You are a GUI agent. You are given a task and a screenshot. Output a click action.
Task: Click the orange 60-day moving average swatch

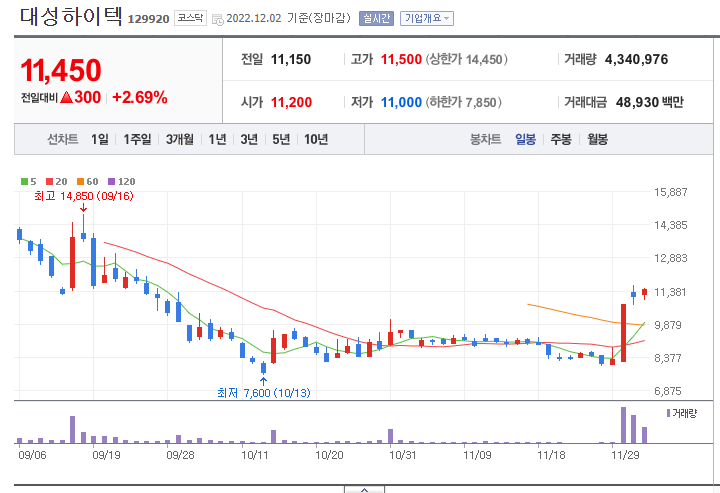(80, 182)
